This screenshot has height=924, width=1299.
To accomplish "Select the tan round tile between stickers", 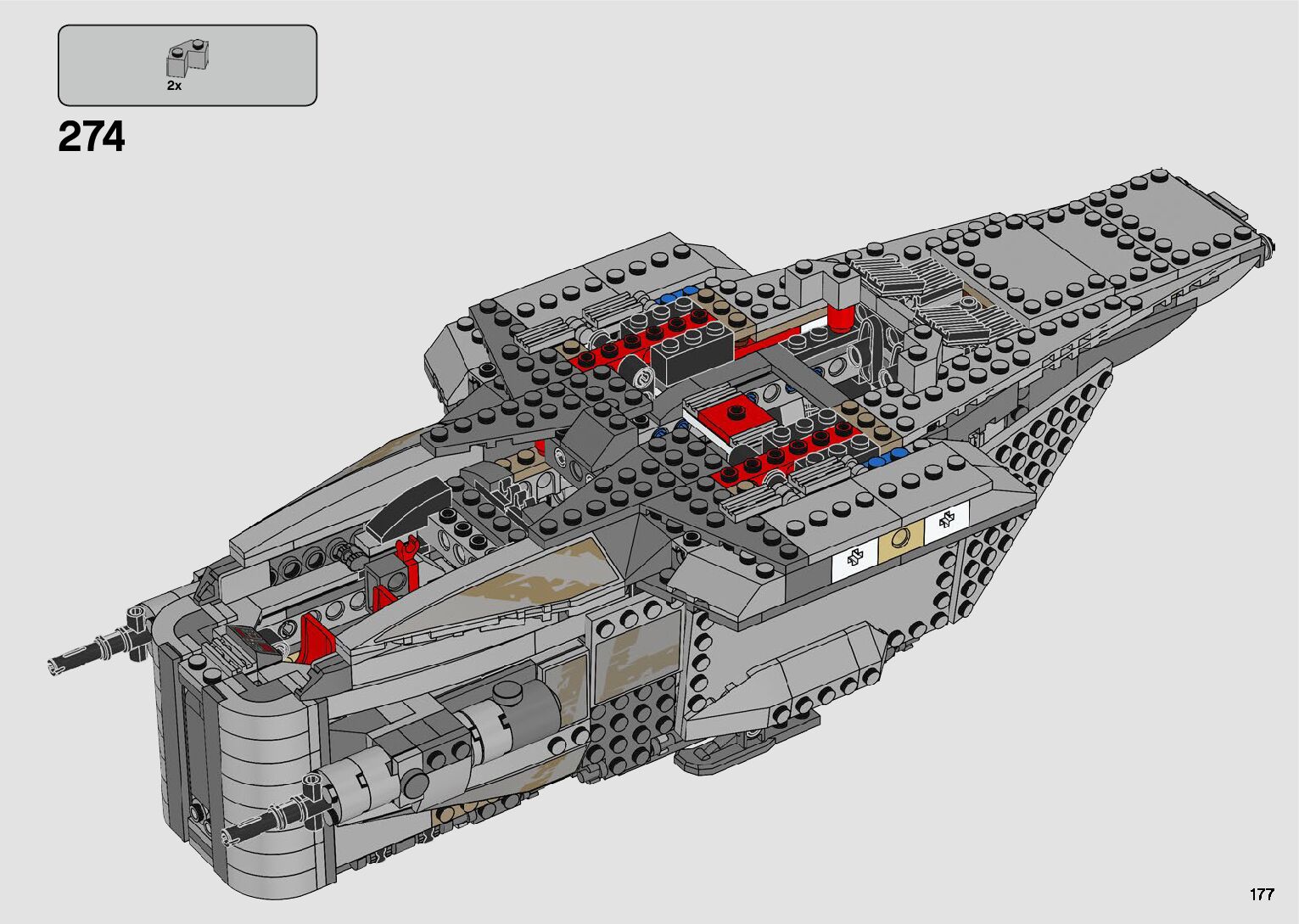I will coord(903,538).
